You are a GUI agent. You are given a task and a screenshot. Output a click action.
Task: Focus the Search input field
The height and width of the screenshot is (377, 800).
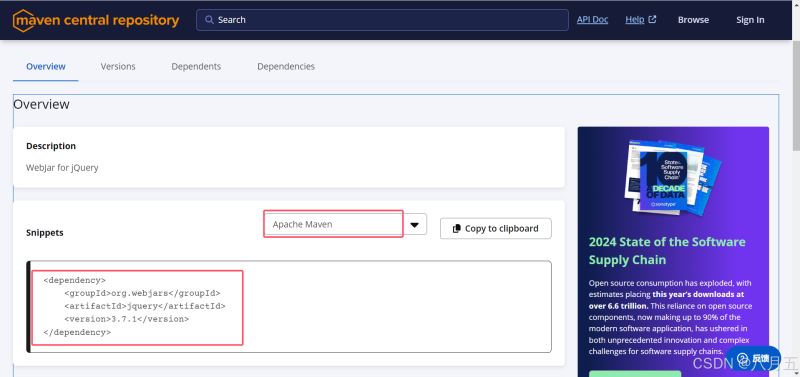[x=382, y=20]
